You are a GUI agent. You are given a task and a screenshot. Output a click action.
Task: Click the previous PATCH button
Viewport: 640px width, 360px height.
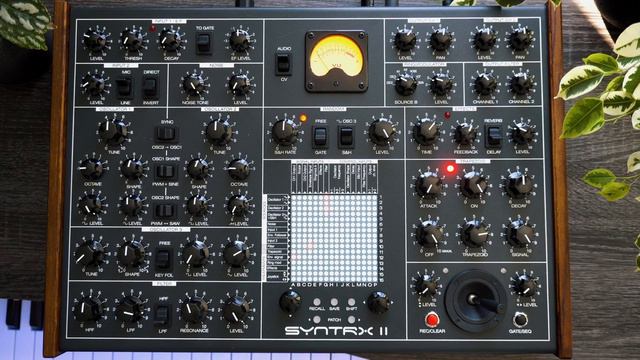317,320
